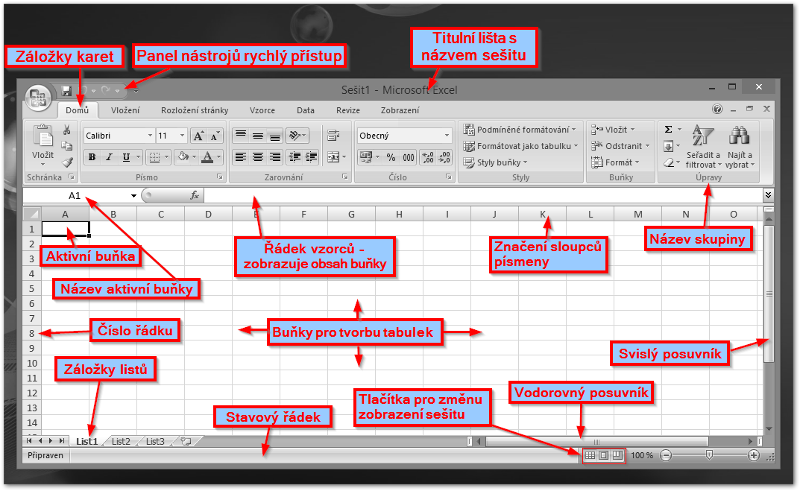Go to last sheet with navigation arrow

62,441
